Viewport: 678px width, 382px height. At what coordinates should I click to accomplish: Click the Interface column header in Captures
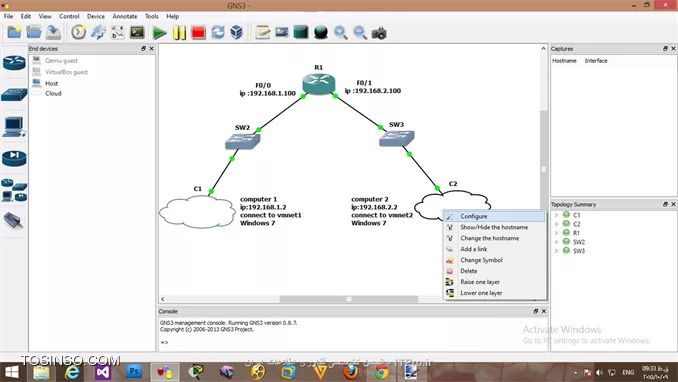click(596, 61)
